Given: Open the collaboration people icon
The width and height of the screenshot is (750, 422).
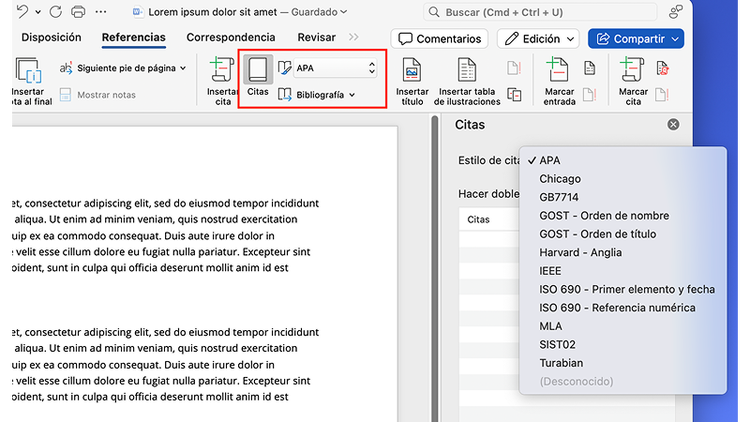Looking at the screenshot, I should 675,12.
